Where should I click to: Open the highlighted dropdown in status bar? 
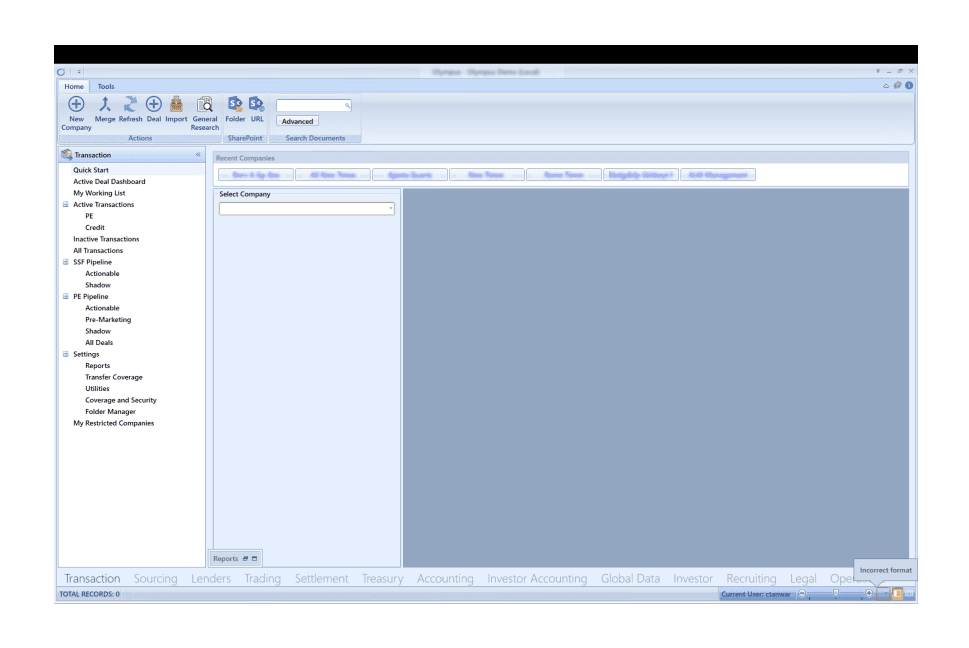click(884, 594)
